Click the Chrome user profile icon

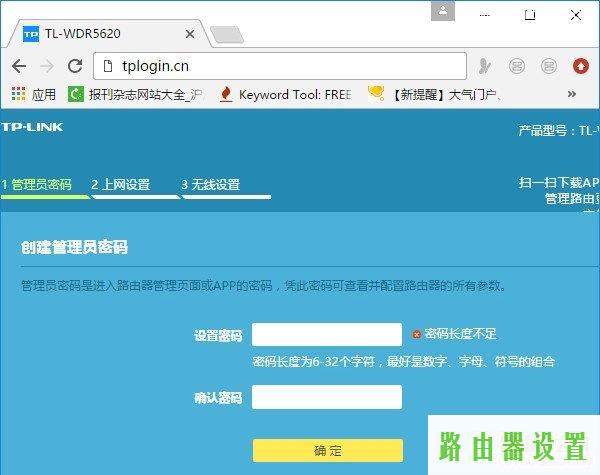tap(444, 11)
